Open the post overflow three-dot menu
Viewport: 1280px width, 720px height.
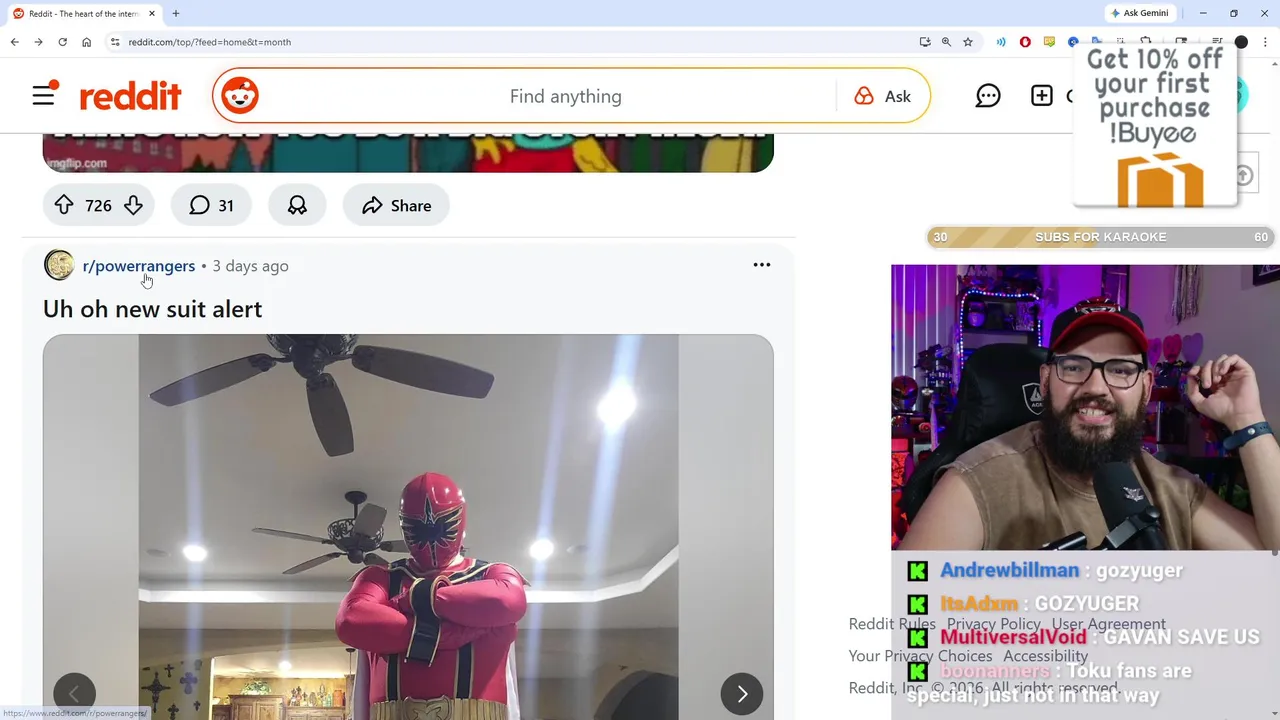click(x=762, y=265)
